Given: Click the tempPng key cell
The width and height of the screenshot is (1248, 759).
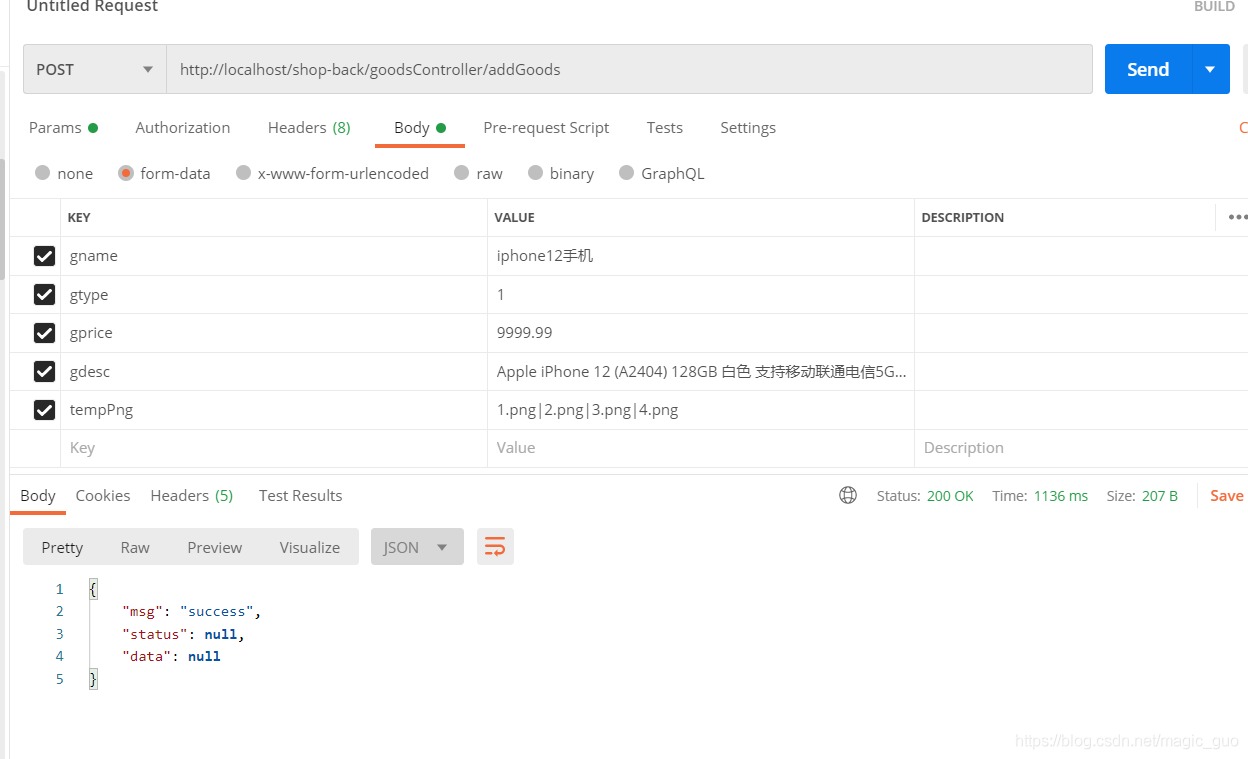Looking at the screenshot, I should click(x=274, y=410).
